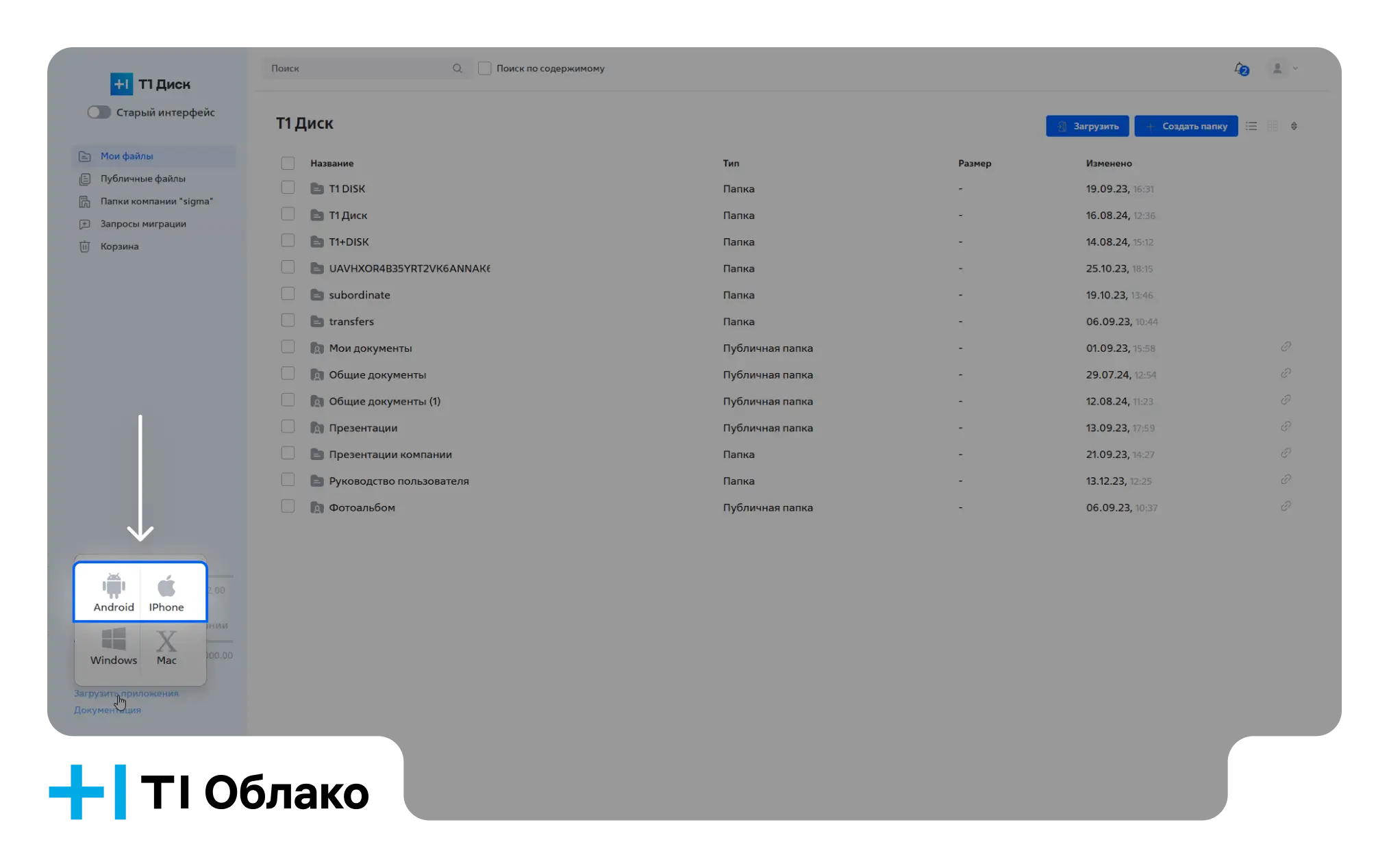1389x868 pixels.
Task: Open the Руководство пользователя folder
Action: pos(399,481)
